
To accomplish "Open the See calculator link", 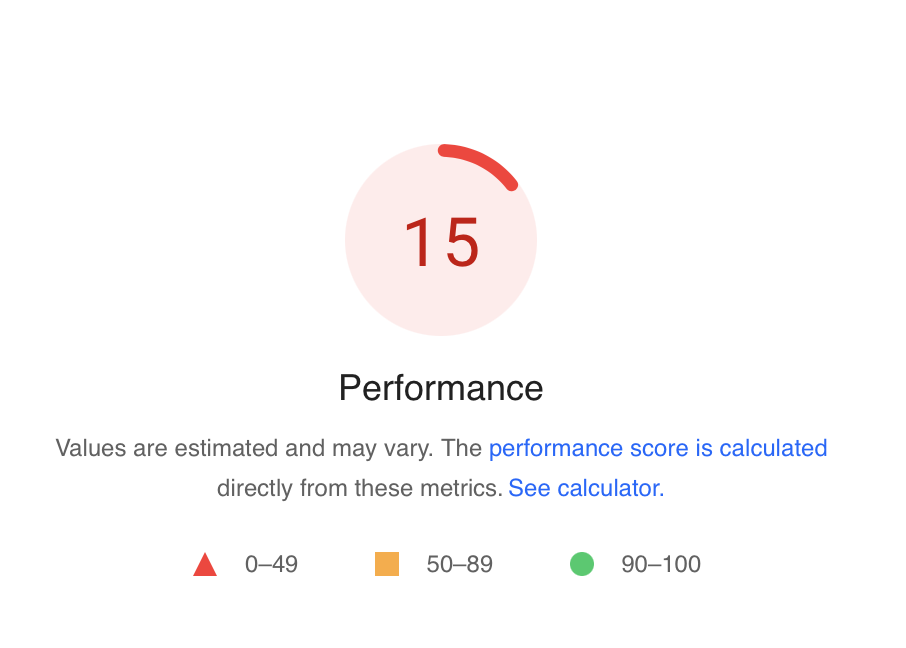I will point(585,488).
